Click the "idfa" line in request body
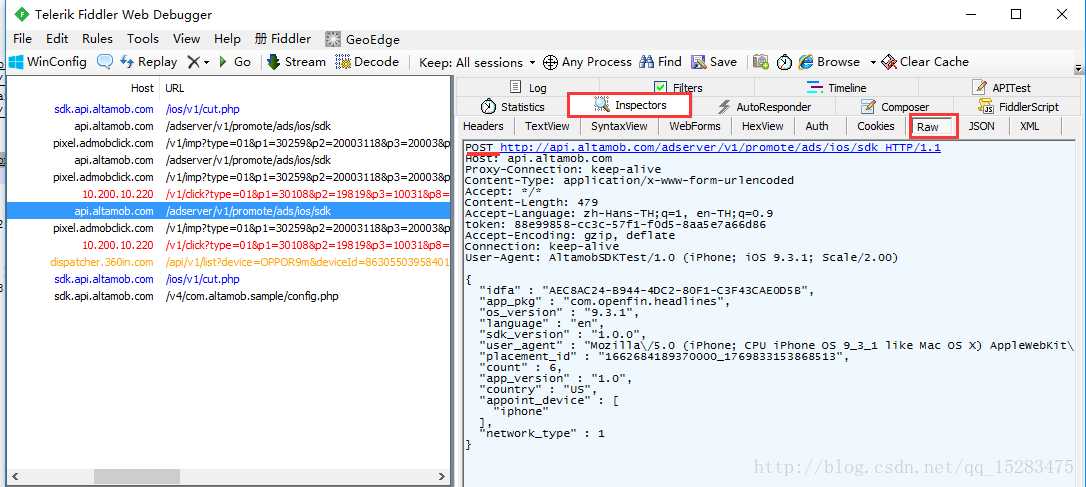 647,290
